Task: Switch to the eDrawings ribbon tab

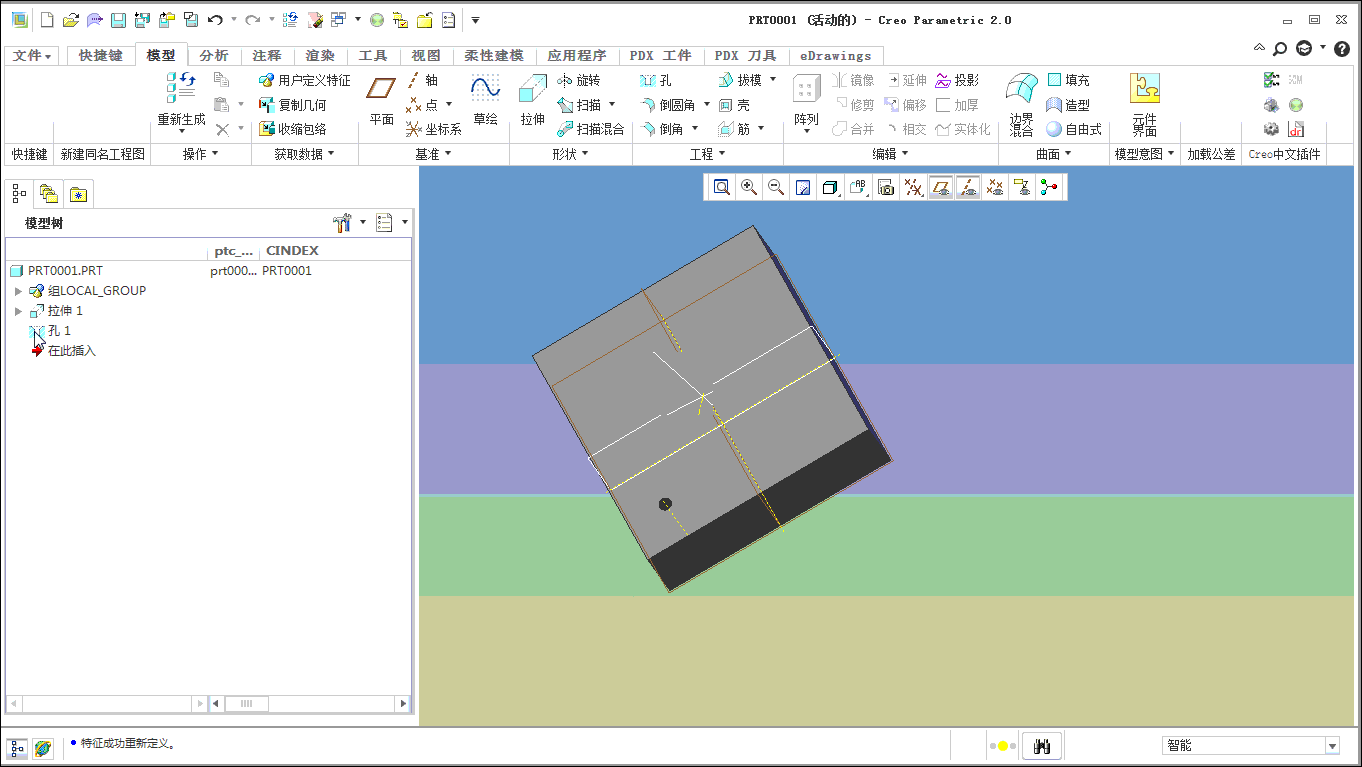Action: pyautogui.click(x=835, y=56)
